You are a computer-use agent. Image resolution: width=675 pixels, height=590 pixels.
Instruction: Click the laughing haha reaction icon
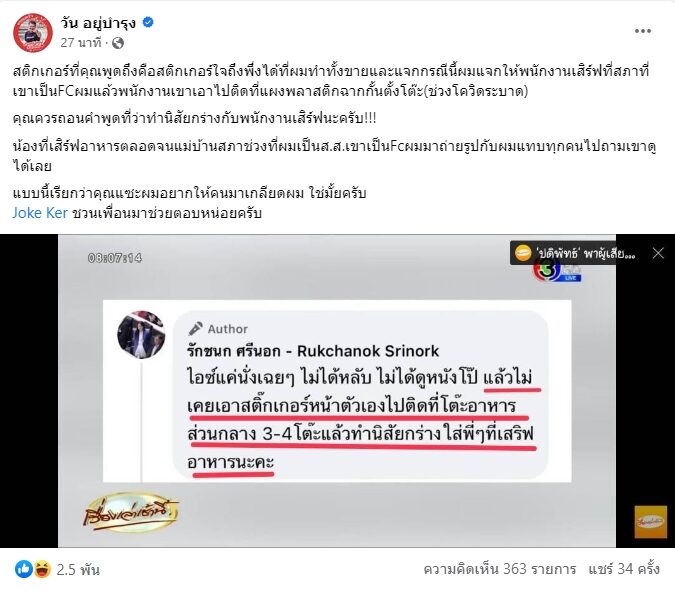tap(41, 569)
